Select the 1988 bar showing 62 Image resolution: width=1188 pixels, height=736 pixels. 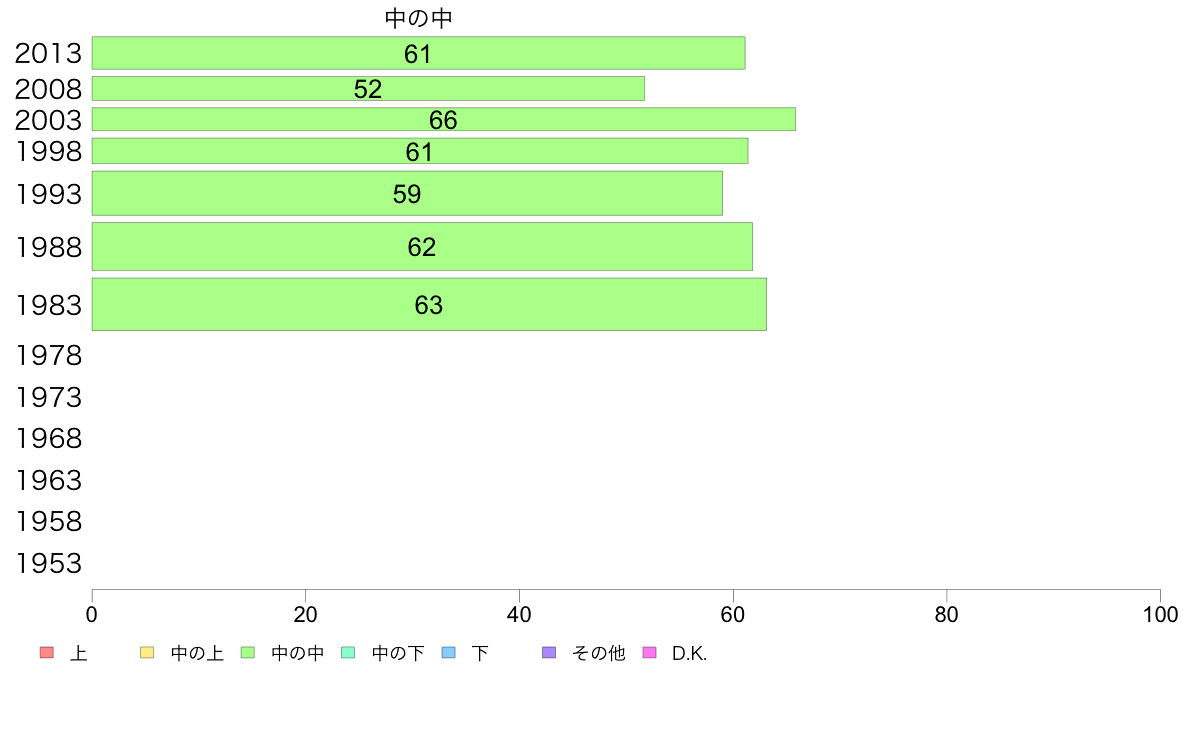tap(422, 246)
